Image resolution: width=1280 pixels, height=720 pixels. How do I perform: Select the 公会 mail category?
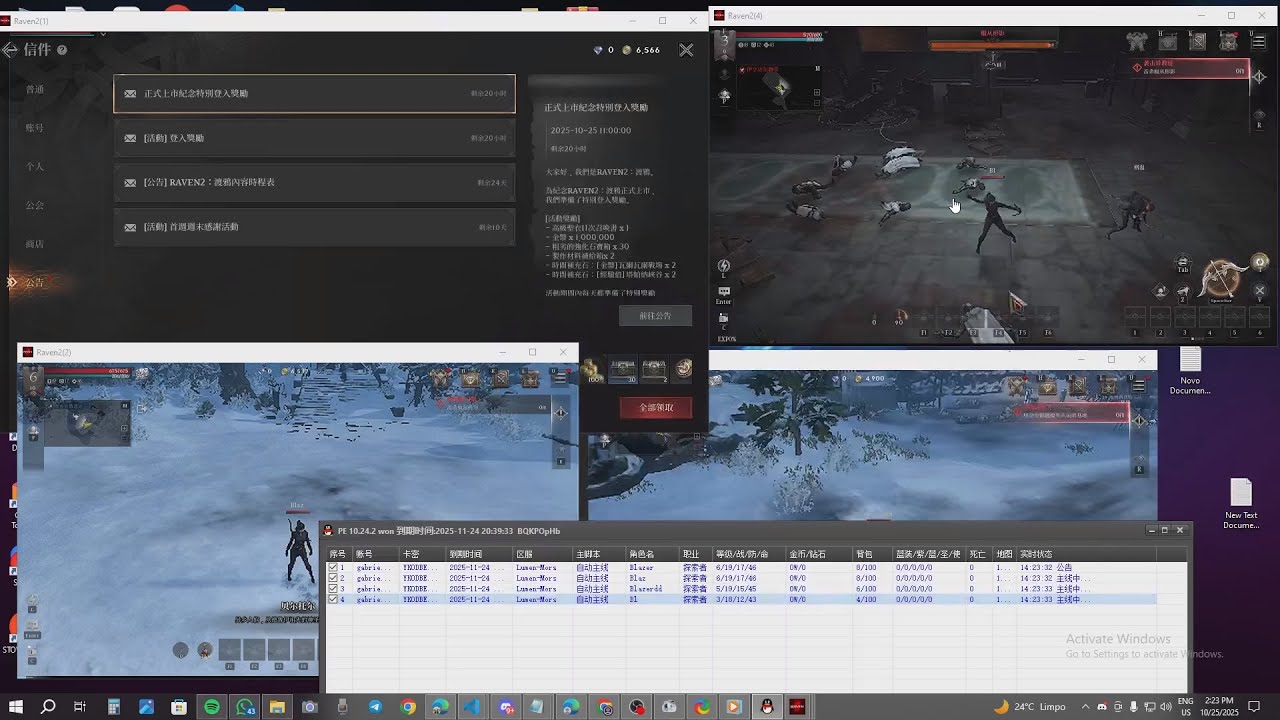35,205
